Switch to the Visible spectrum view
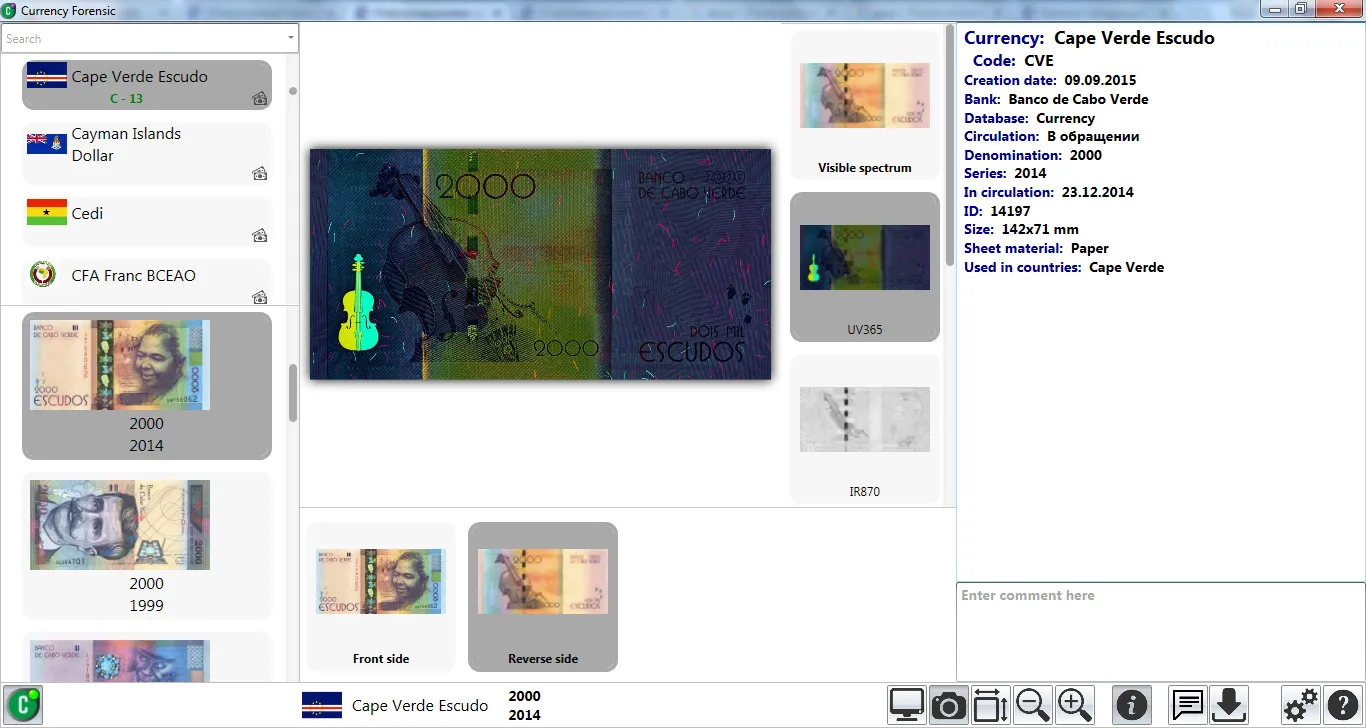1366x728 pixels. 864,105
